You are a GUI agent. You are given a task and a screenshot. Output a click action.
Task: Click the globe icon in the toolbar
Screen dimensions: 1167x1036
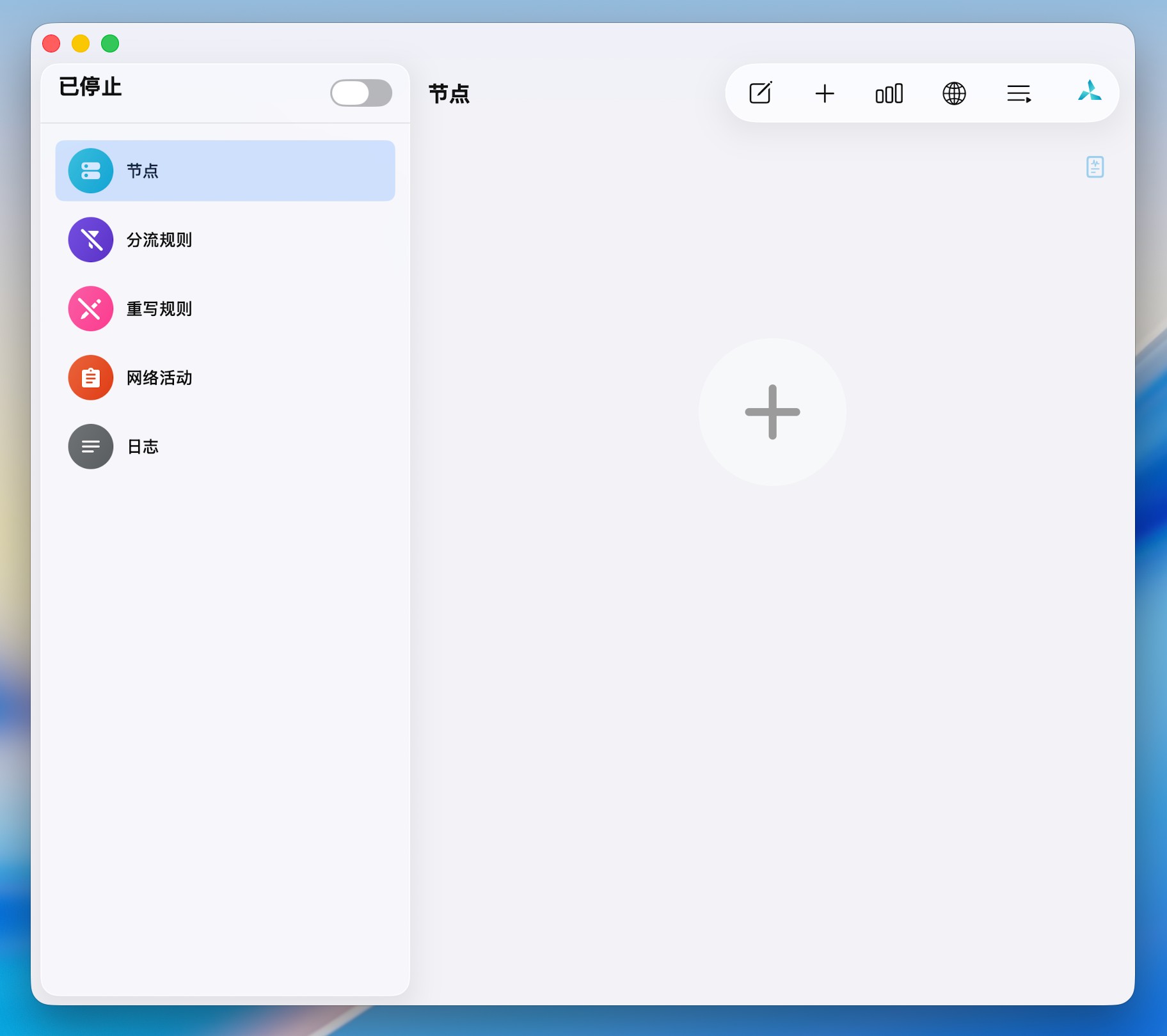[953, 93]
